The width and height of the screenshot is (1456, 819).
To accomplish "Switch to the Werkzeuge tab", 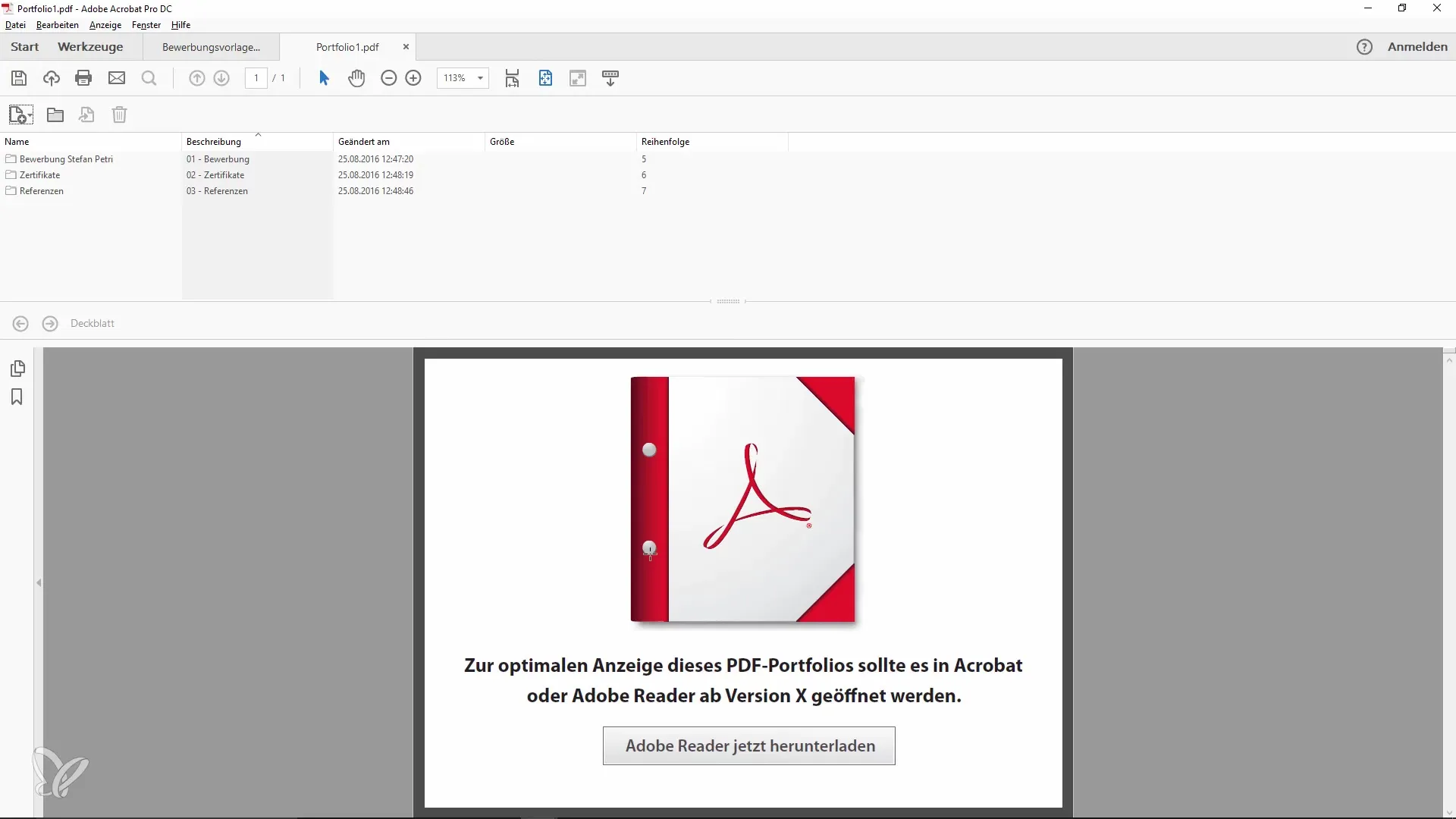I will coord(90,47).
